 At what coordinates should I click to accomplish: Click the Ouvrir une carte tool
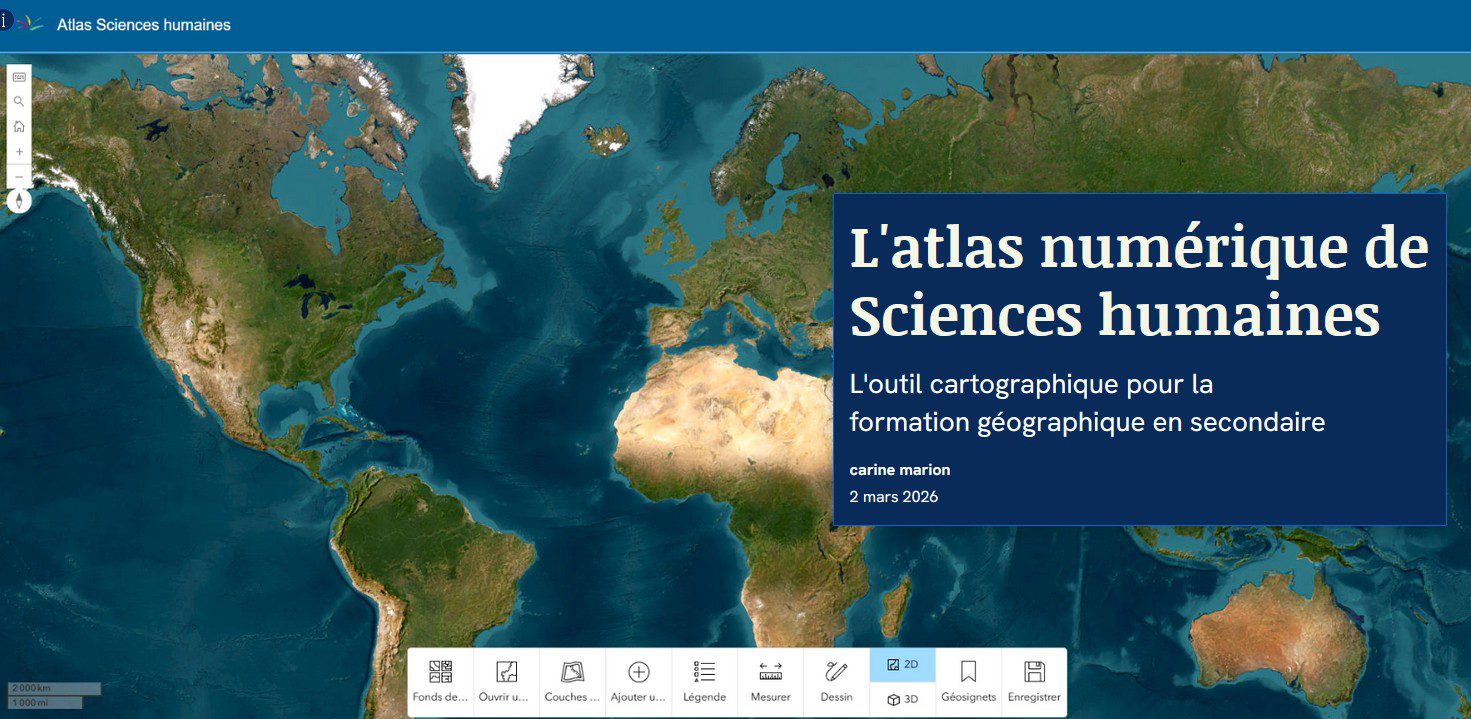[506, 681]
